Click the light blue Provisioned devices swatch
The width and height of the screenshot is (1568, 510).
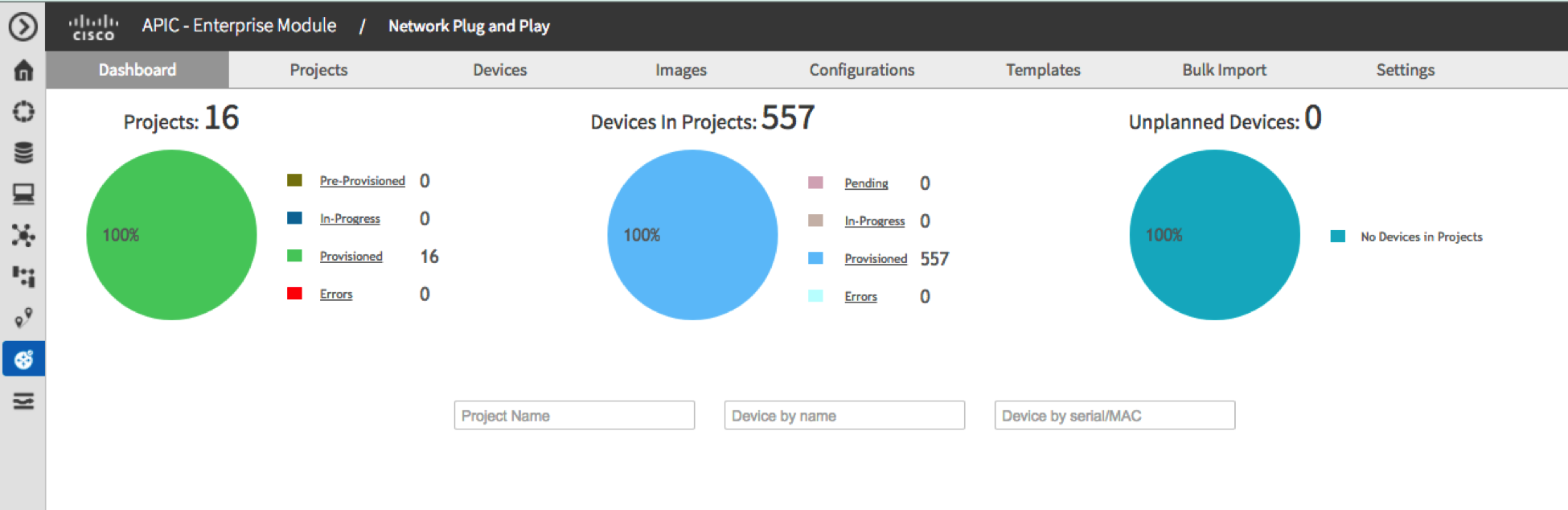coord(815,258)
